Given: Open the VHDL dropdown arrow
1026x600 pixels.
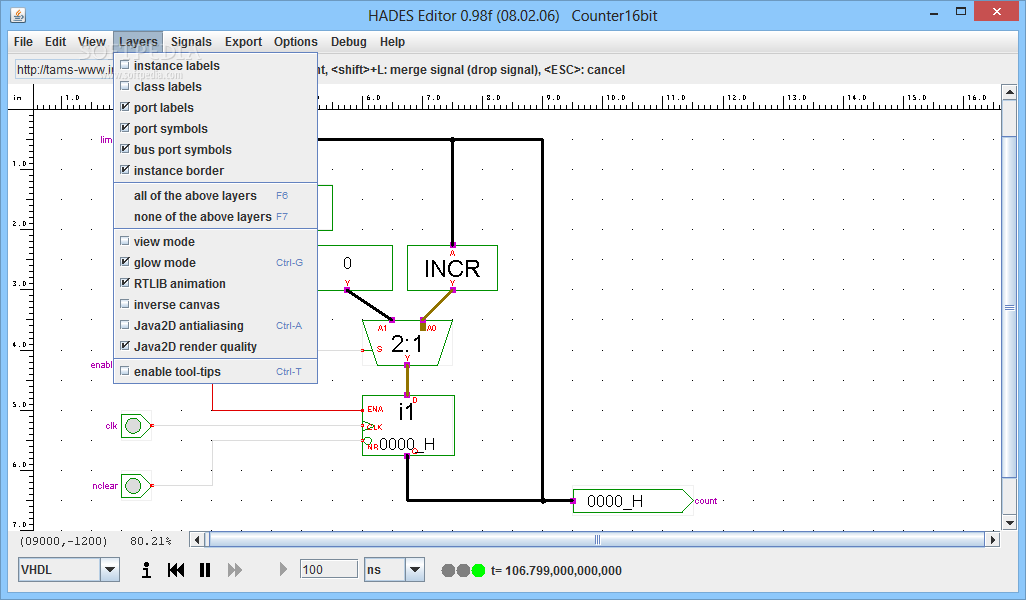Looking at the screenshot, I should coord(110,570).
